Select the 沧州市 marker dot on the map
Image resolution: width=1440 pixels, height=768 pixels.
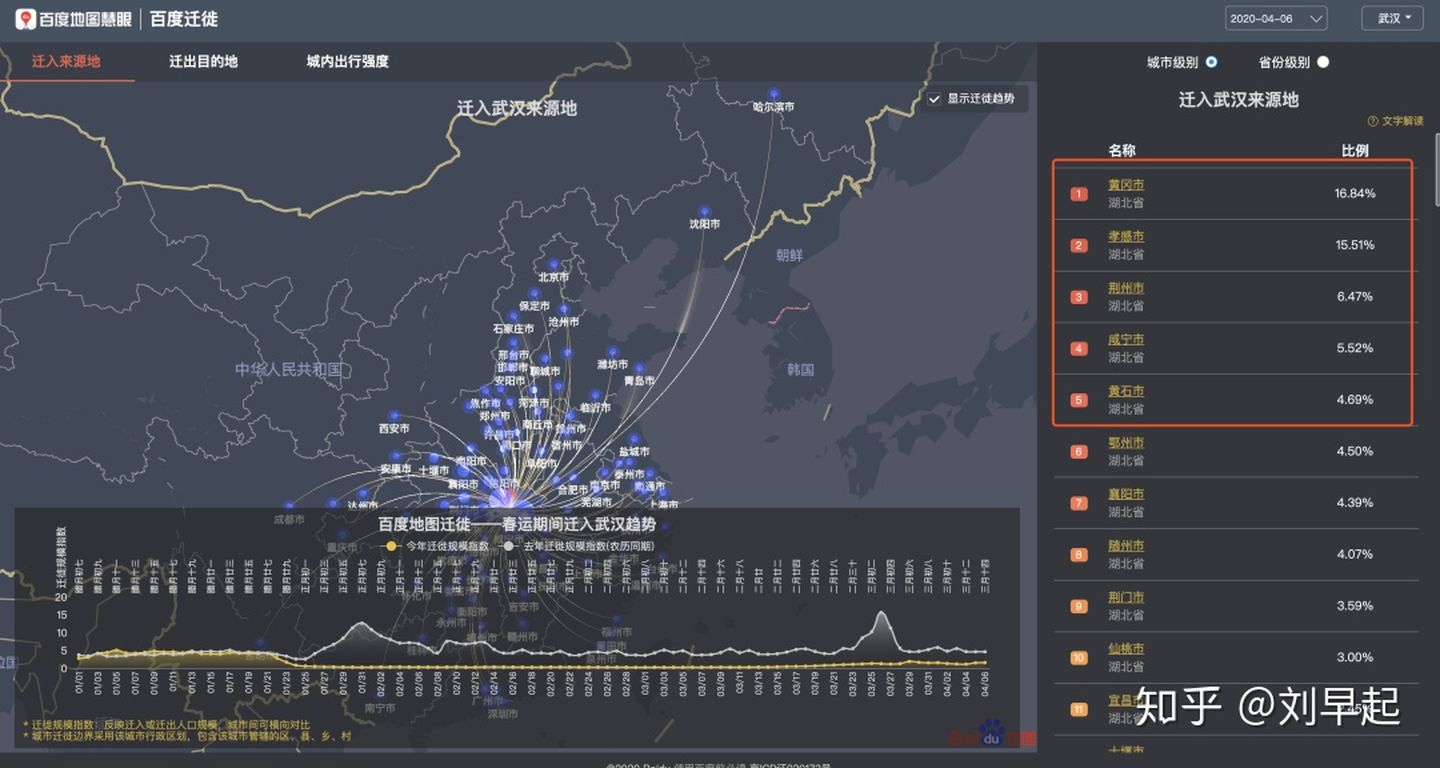pos(563,311)
